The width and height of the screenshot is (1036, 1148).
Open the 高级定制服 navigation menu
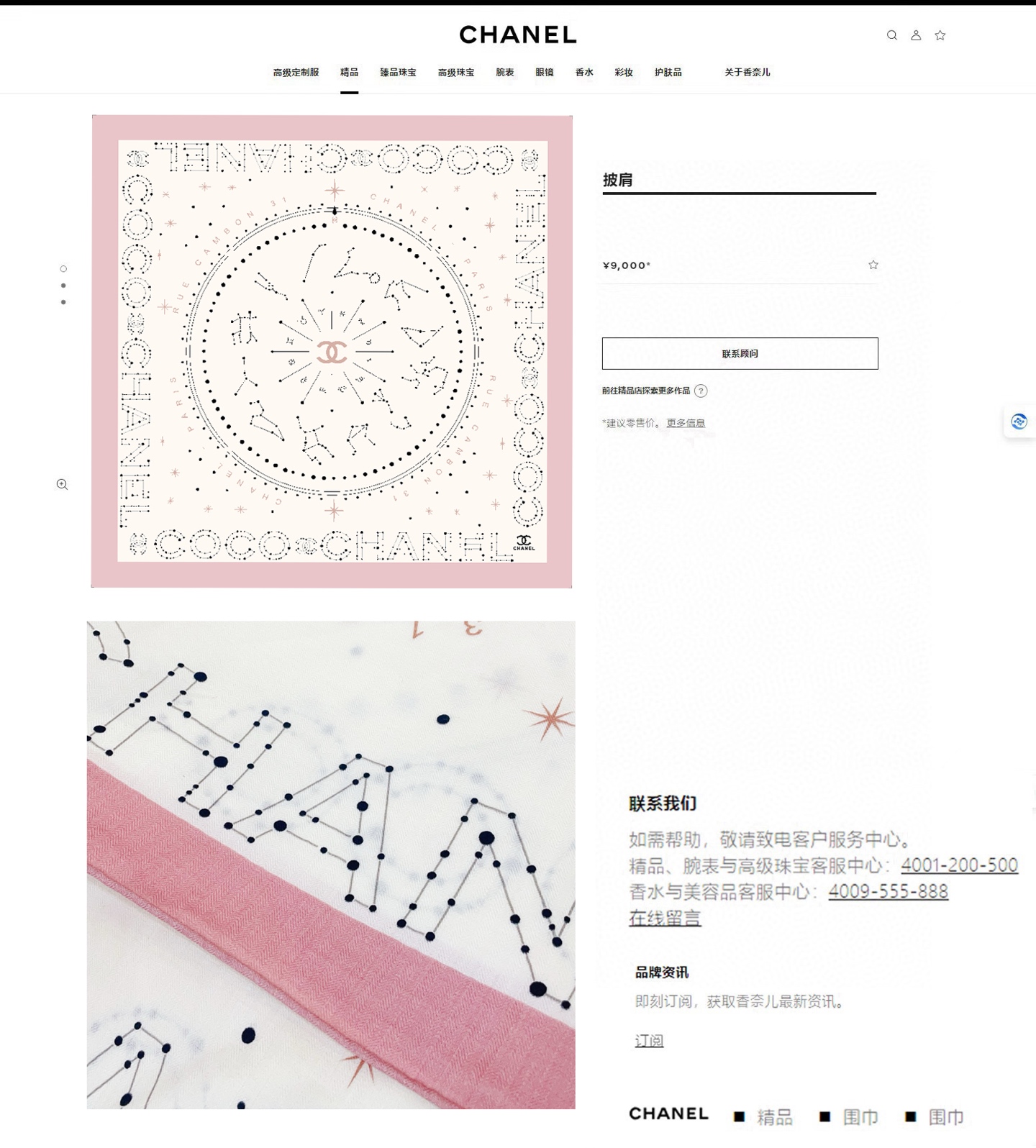pyautogui.click(x=296, y=73)
